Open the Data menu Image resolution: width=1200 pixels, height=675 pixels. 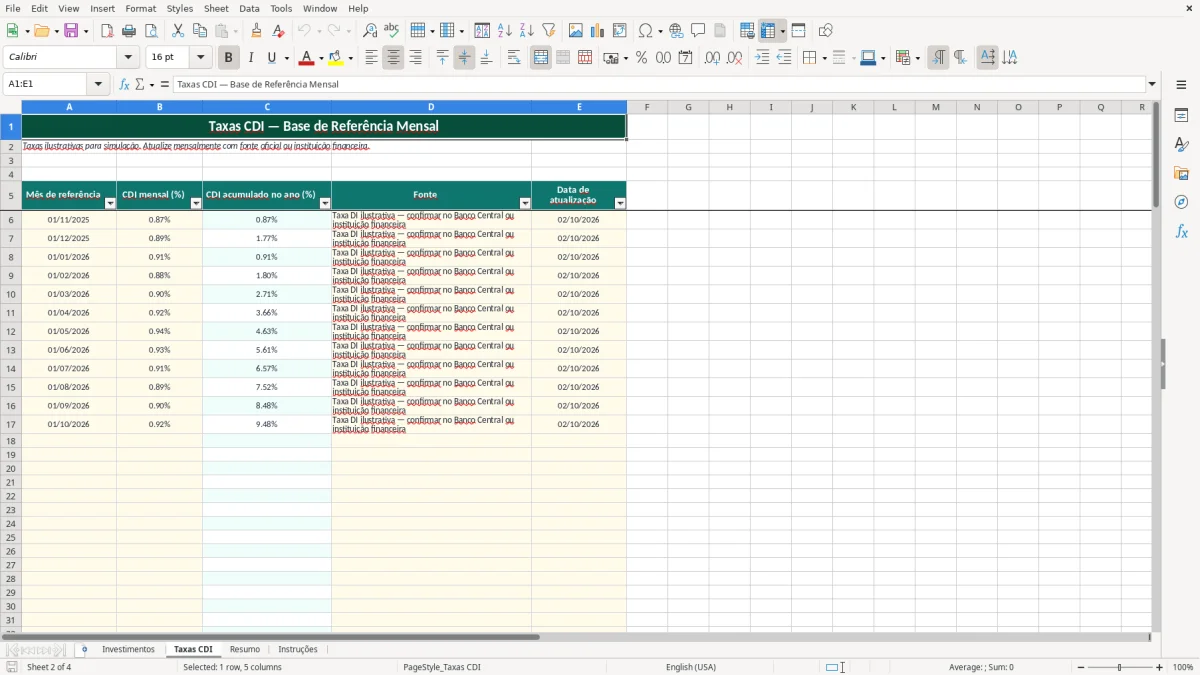249,8
